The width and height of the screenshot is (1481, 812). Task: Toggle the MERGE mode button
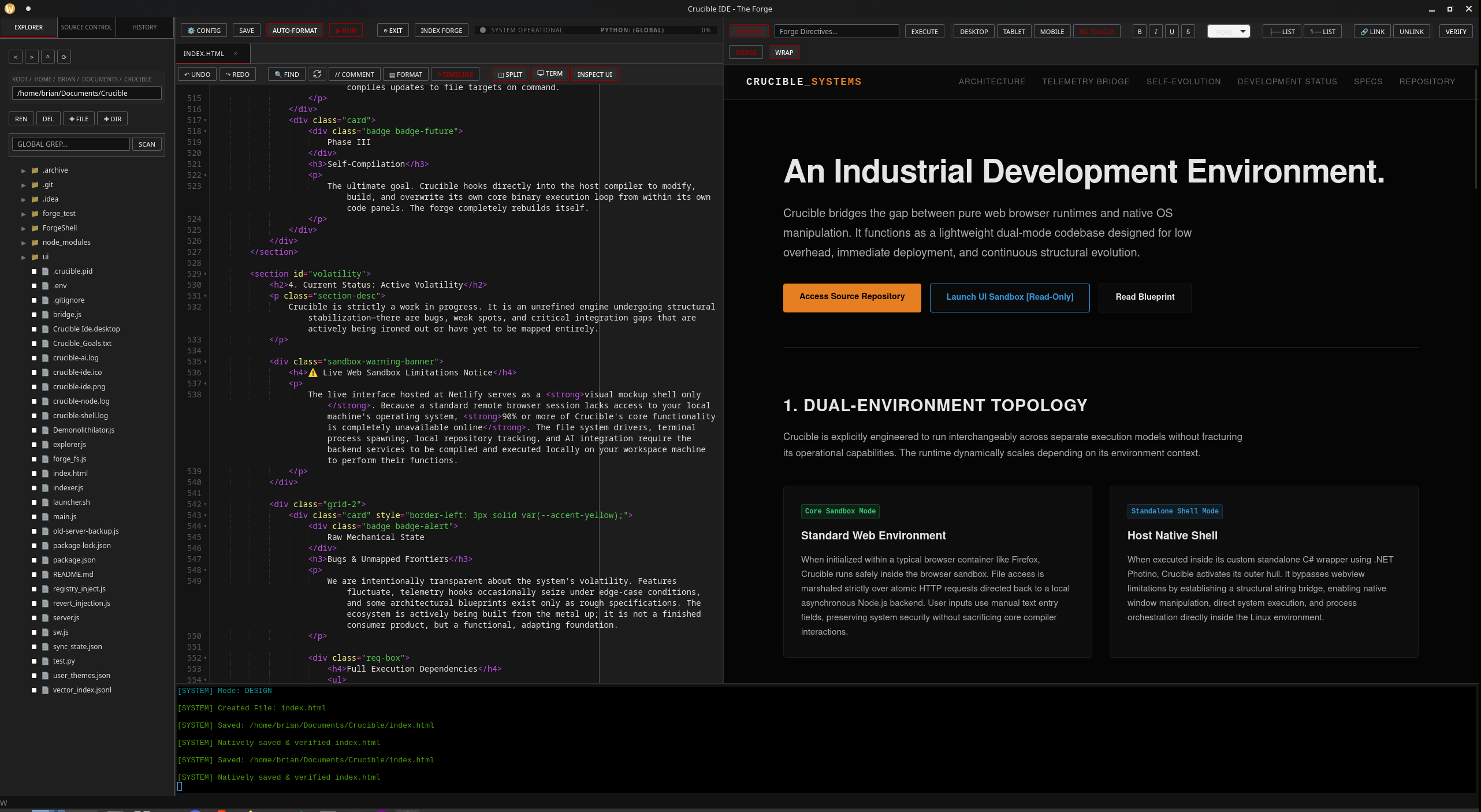(x=746, y=53)
